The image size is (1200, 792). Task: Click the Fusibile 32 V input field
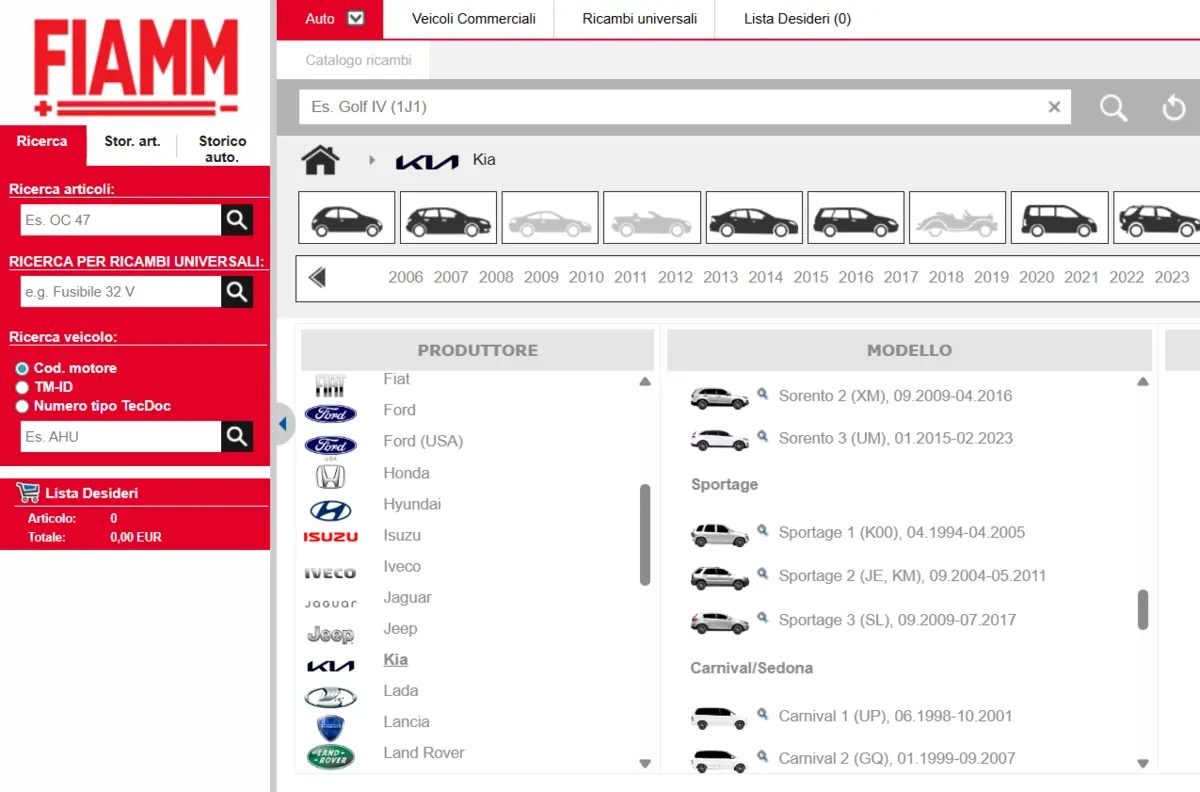click(120, 292)
